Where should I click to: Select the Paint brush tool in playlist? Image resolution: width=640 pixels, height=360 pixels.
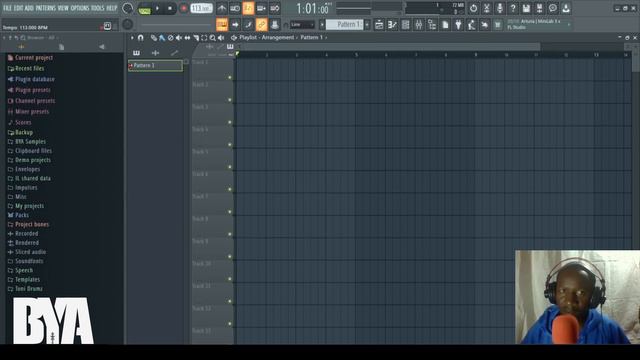(162, 38)
